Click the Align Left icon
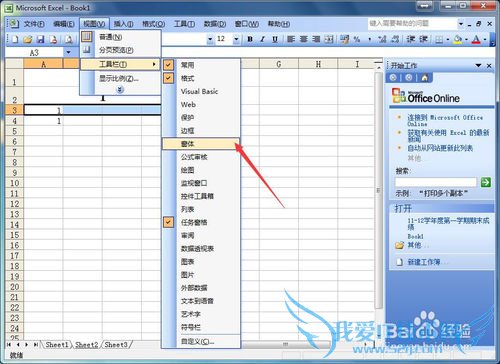Image resolution: width=500 pixels, height=364 pixels. click(291, 39)
